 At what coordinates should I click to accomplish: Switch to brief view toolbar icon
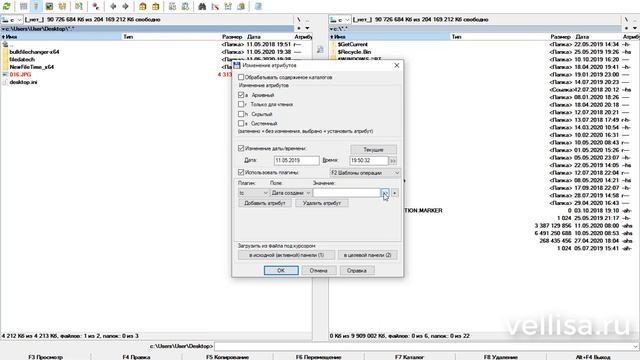[24, 6]
